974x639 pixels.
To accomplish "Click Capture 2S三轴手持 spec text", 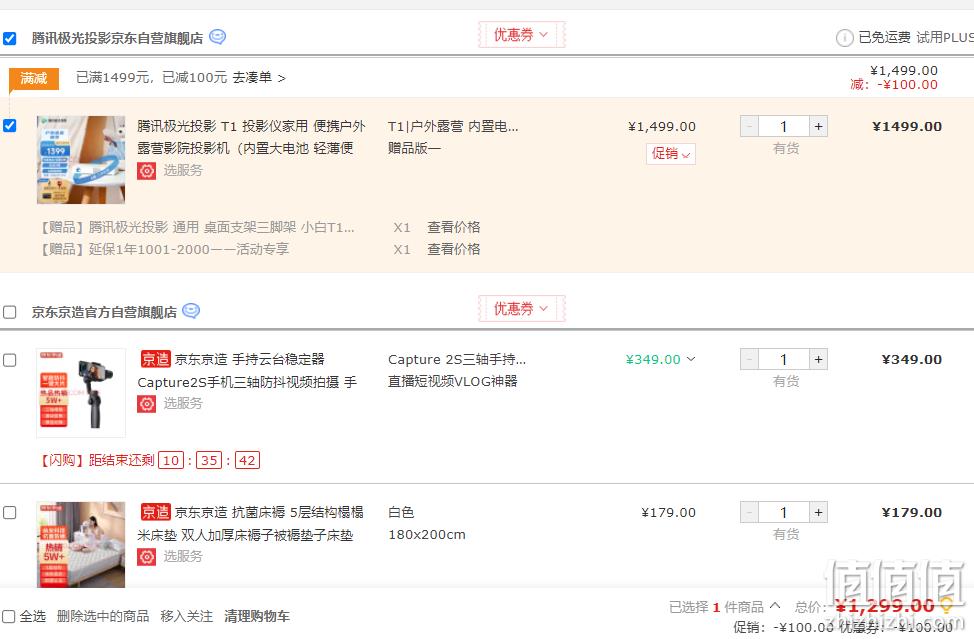I will pos(457,360).
